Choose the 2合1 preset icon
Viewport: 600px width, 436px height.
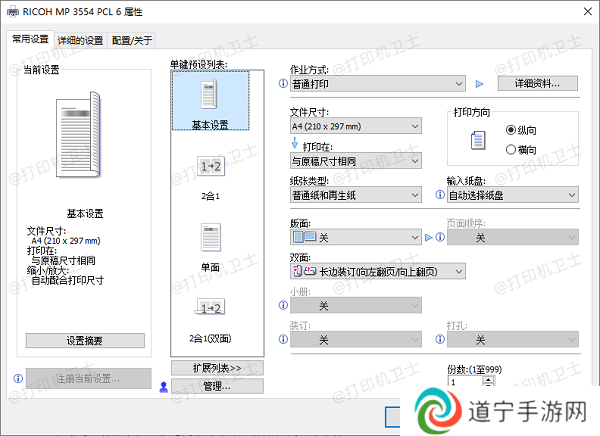point(211,166)
